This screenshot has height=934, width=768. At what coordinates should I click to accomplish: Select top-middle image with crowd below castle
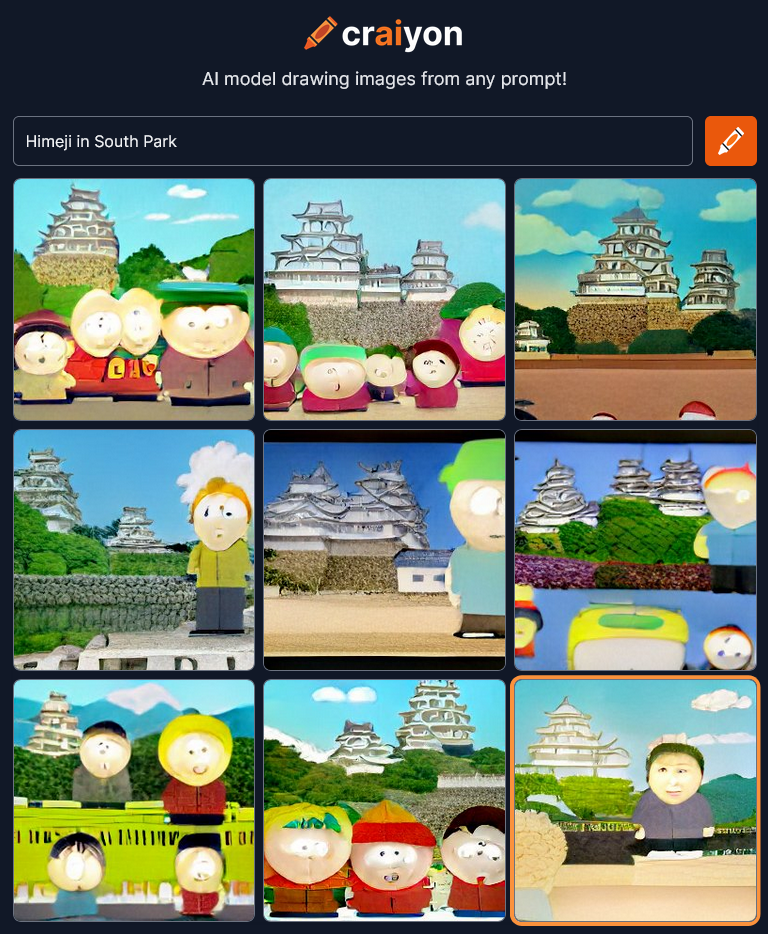[x=384, y=300]
